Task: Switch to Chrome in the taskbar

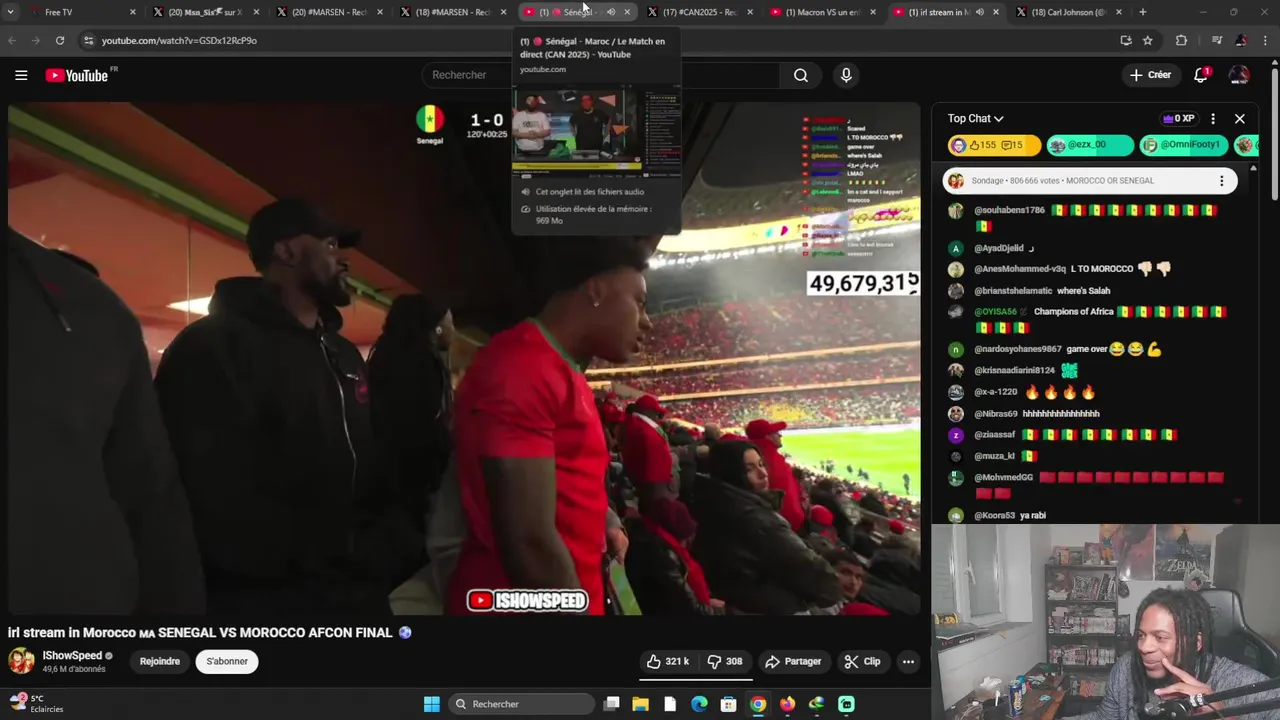Action: coord(758,704)
